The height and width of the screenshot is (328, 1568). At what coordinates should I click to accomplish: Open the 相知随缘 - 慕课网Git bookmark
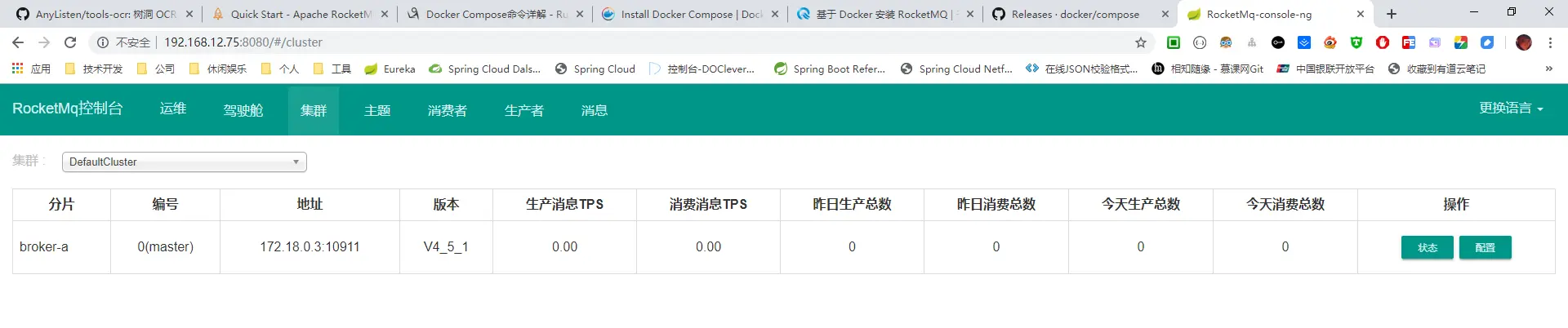[1207, 69]
